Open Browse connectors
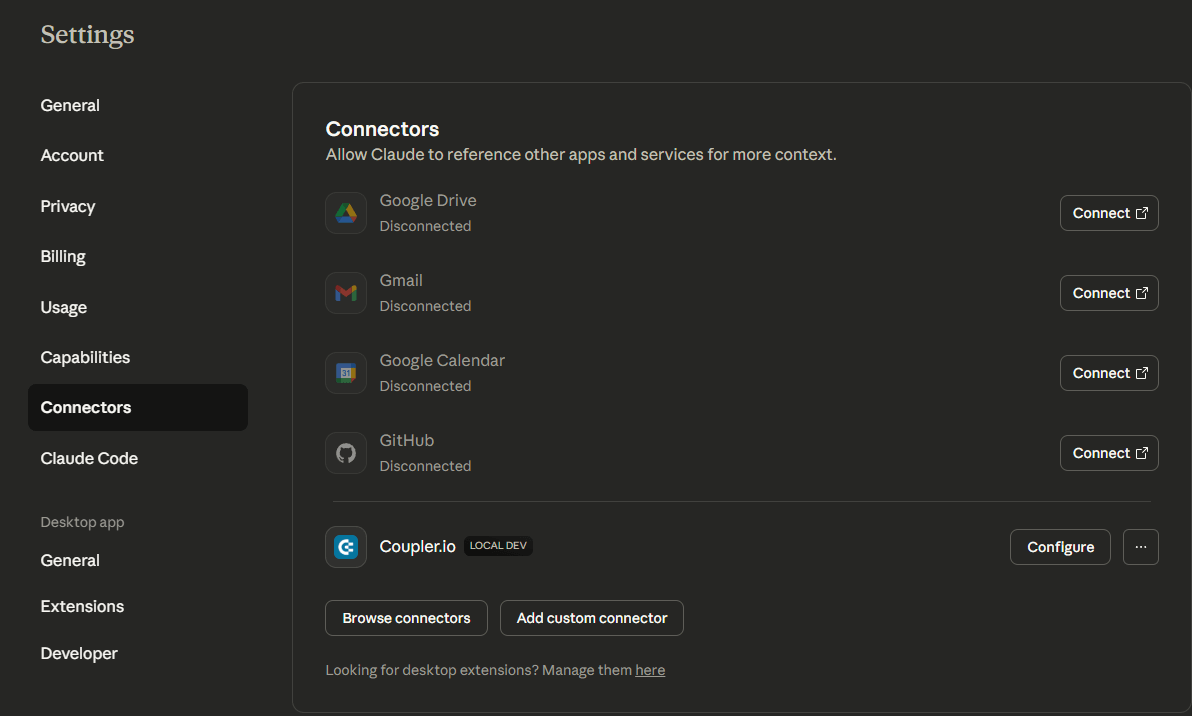The height and width of the screenshot is (716, 1192). pyautogui.click(x=406, y=618)
